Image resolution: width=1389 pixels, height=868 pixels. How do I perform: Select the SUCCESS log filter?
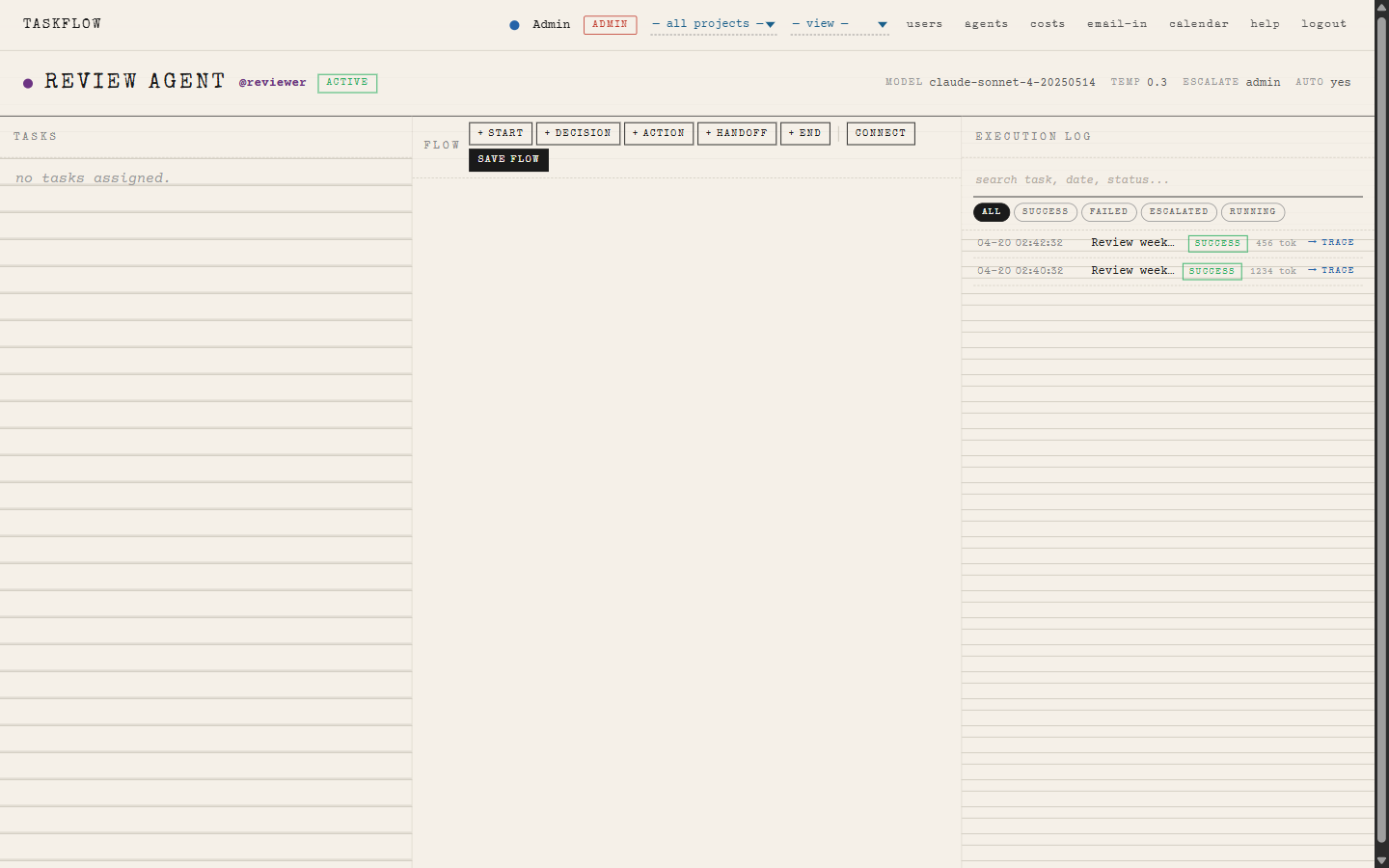(x=1045, y=211)
